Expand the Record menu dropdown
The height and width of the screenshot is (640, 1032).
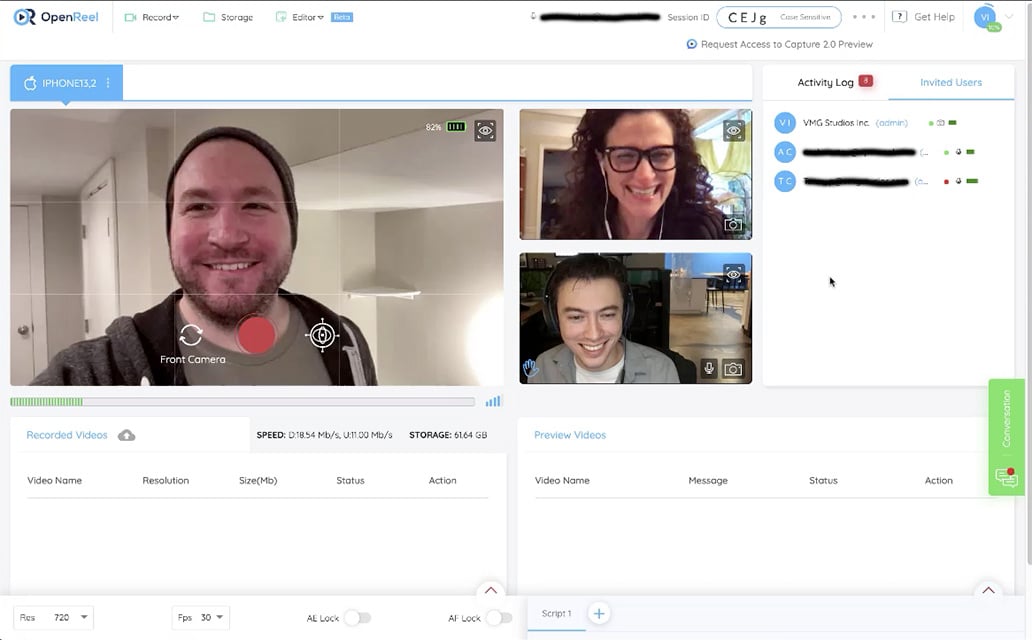tap(152, 17)
